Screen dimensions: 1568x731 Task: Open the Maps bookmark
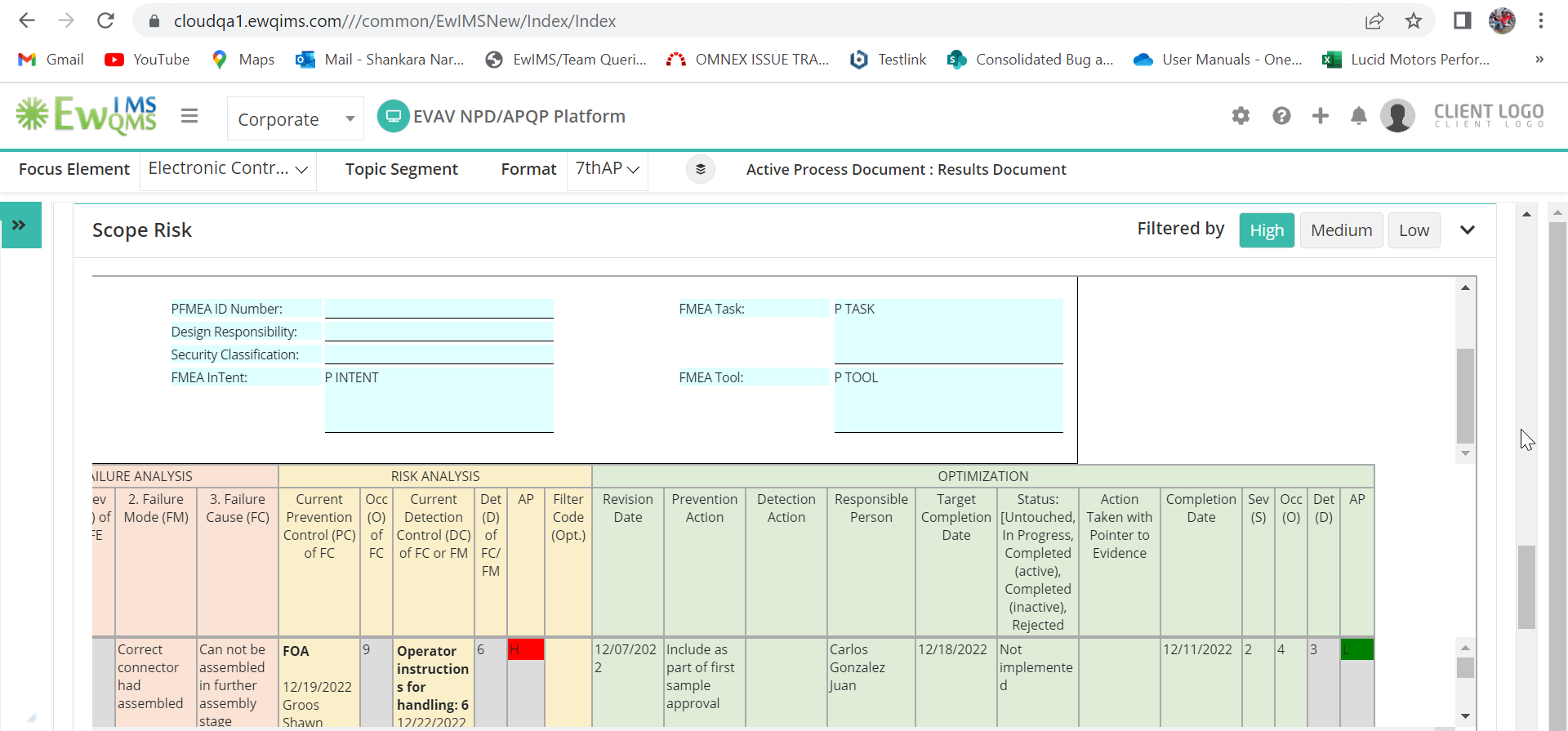tap(243, 60)
